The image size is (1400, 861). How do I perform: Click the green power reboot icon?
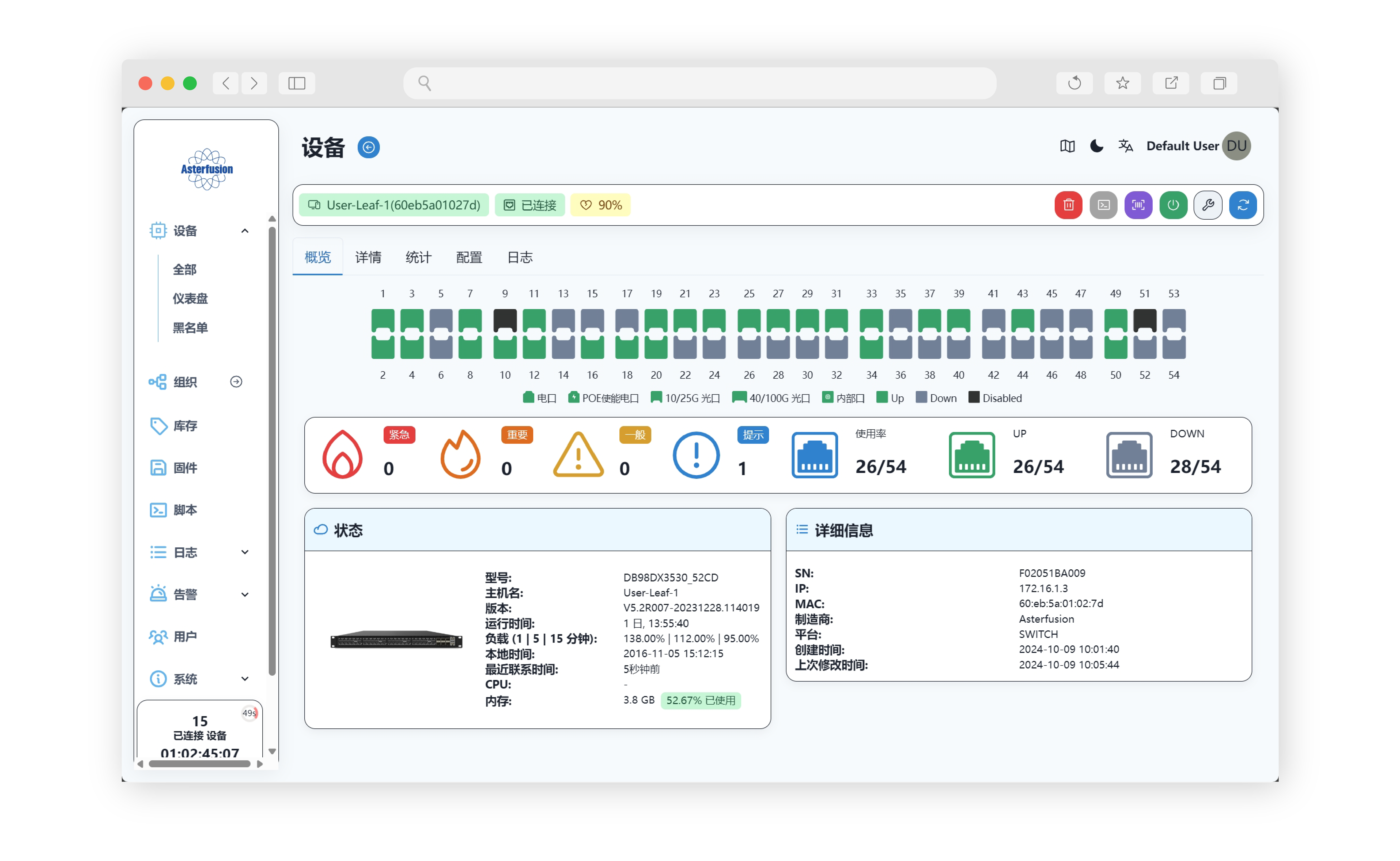pyautogui.click(x=1174, y=205)
